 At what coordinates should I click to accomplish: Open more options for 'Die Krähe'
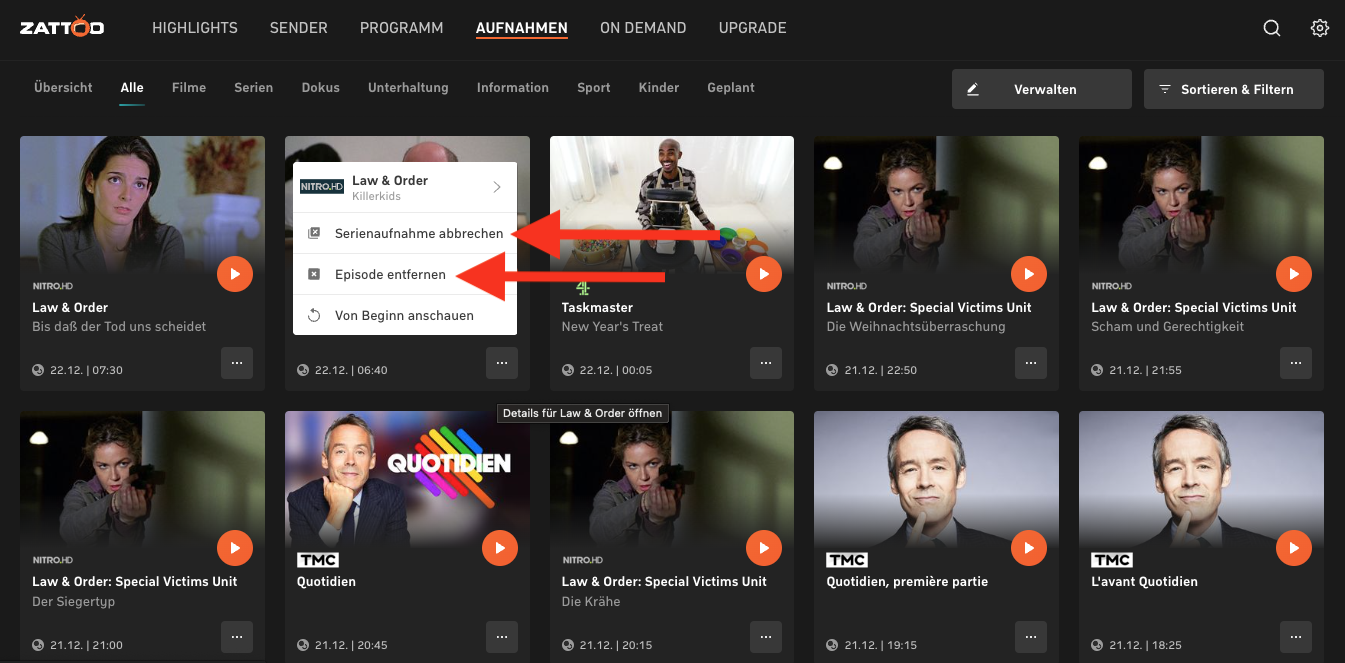(766, 637)
